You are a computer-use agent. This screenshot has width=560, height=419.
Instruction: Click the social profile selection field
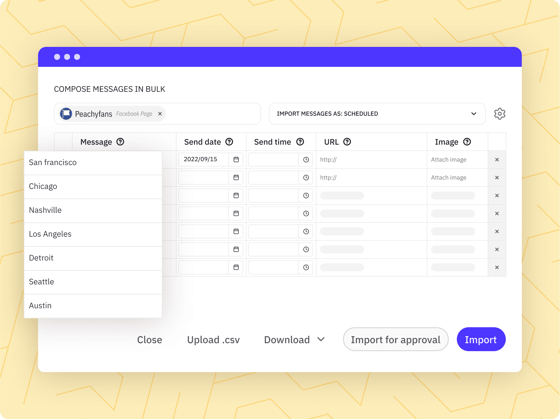coord(158,114)
